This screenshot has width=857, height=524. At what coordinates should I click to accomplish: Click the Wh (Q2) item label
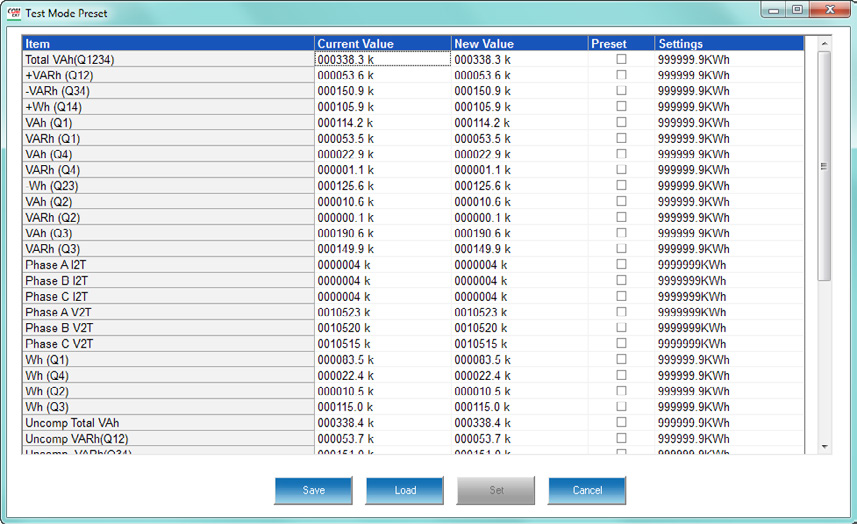coord(168,391)
